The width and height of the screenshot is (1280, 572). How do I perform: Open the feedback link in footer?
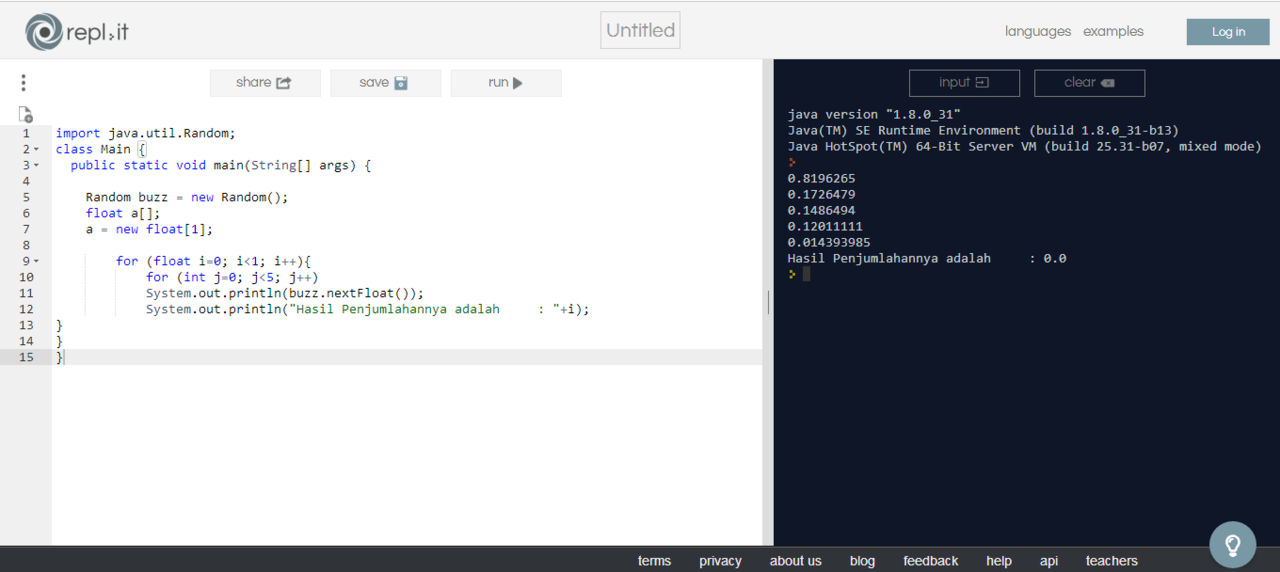(930, 561)
